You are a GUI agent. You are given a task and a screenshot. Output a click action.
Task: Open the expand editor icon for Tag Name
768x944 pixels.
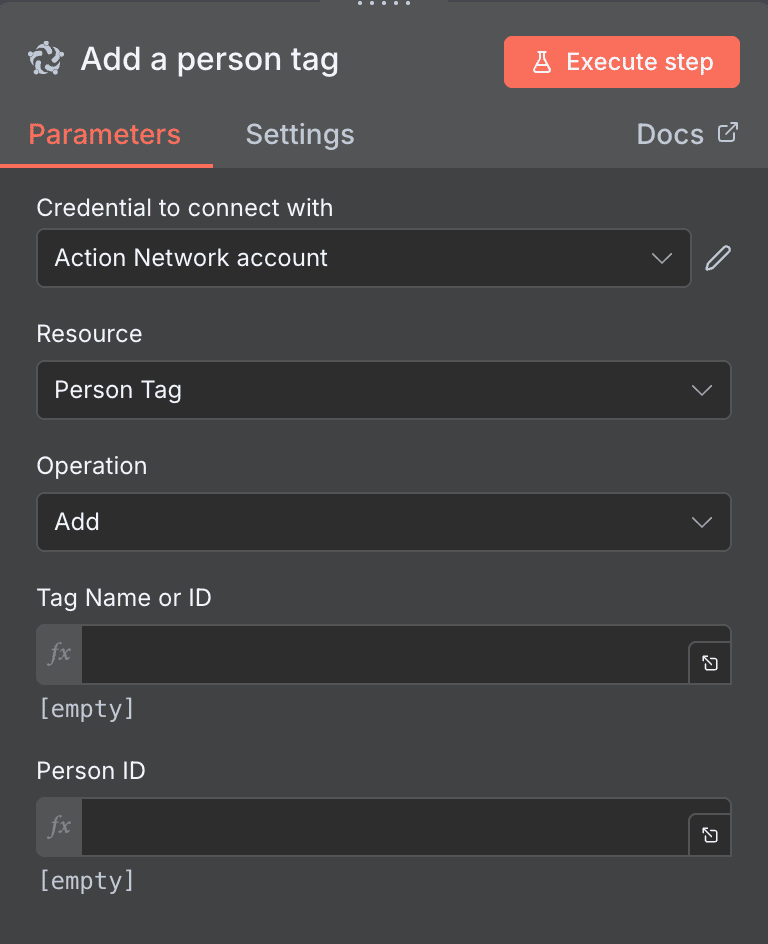[709, 662]
